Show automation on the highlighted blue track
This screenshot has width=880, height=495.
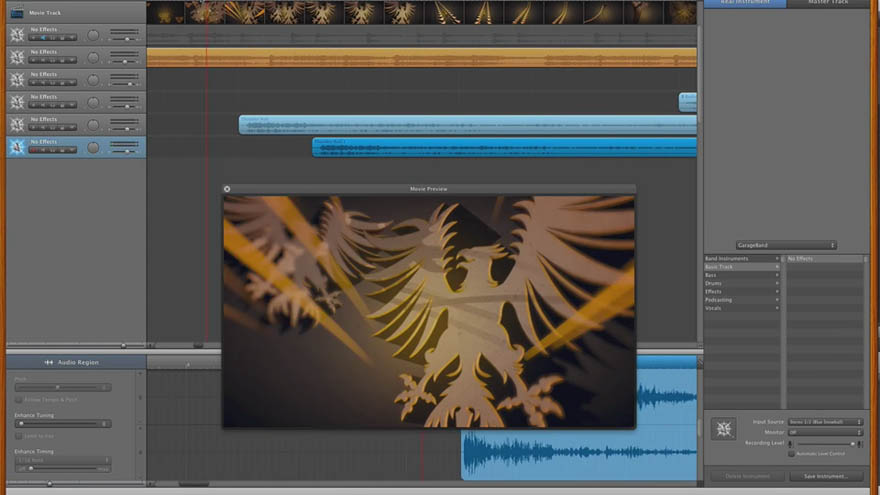coord(71,150)
